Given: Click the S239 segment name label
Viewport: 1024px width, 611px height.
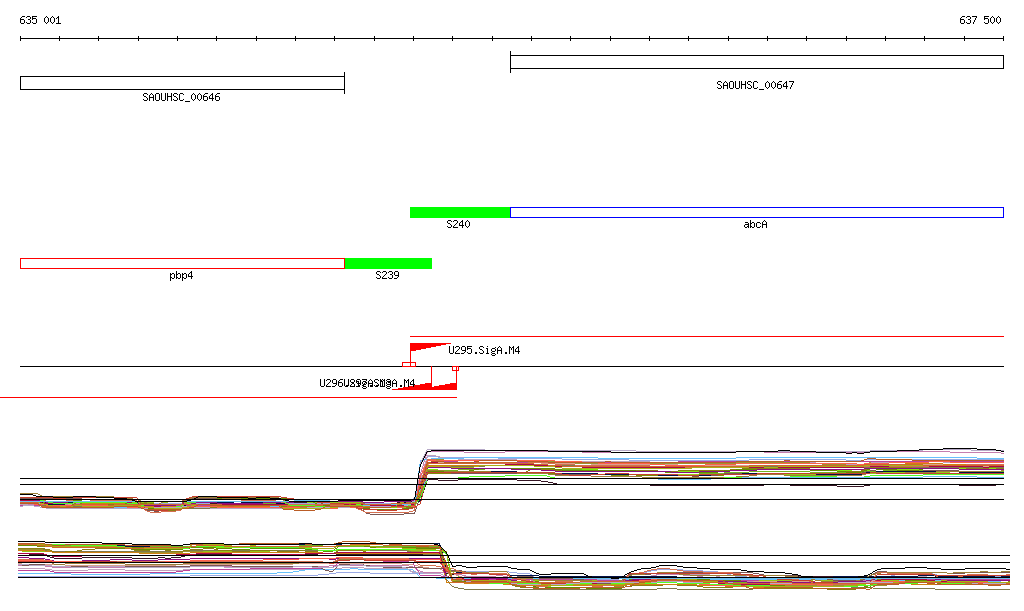Looking at the screenshot, I should 387,275.
